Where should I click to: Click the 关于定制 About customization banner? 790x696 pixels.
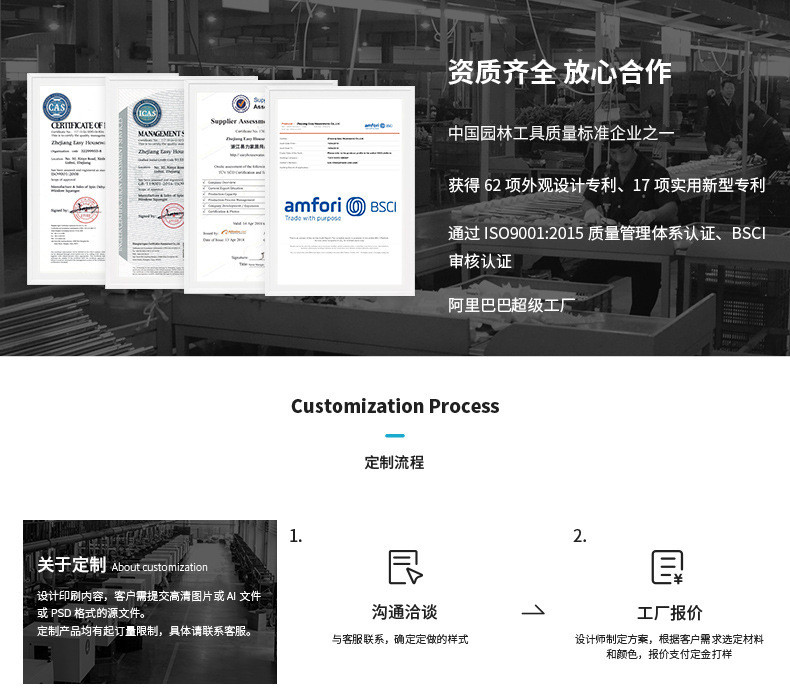150,602
